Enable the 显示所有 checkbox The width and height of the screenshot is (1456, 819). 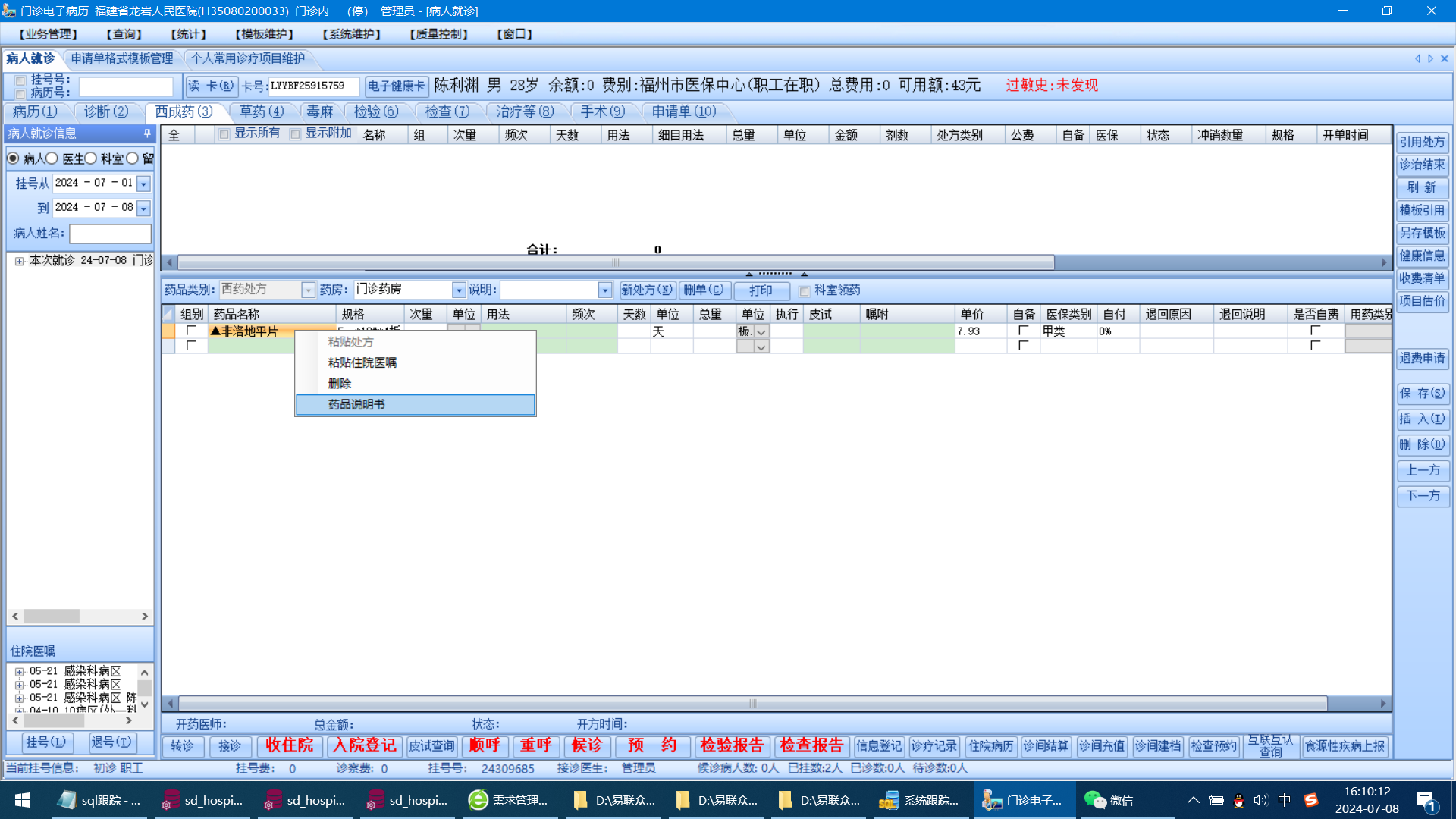coord(224,134)
